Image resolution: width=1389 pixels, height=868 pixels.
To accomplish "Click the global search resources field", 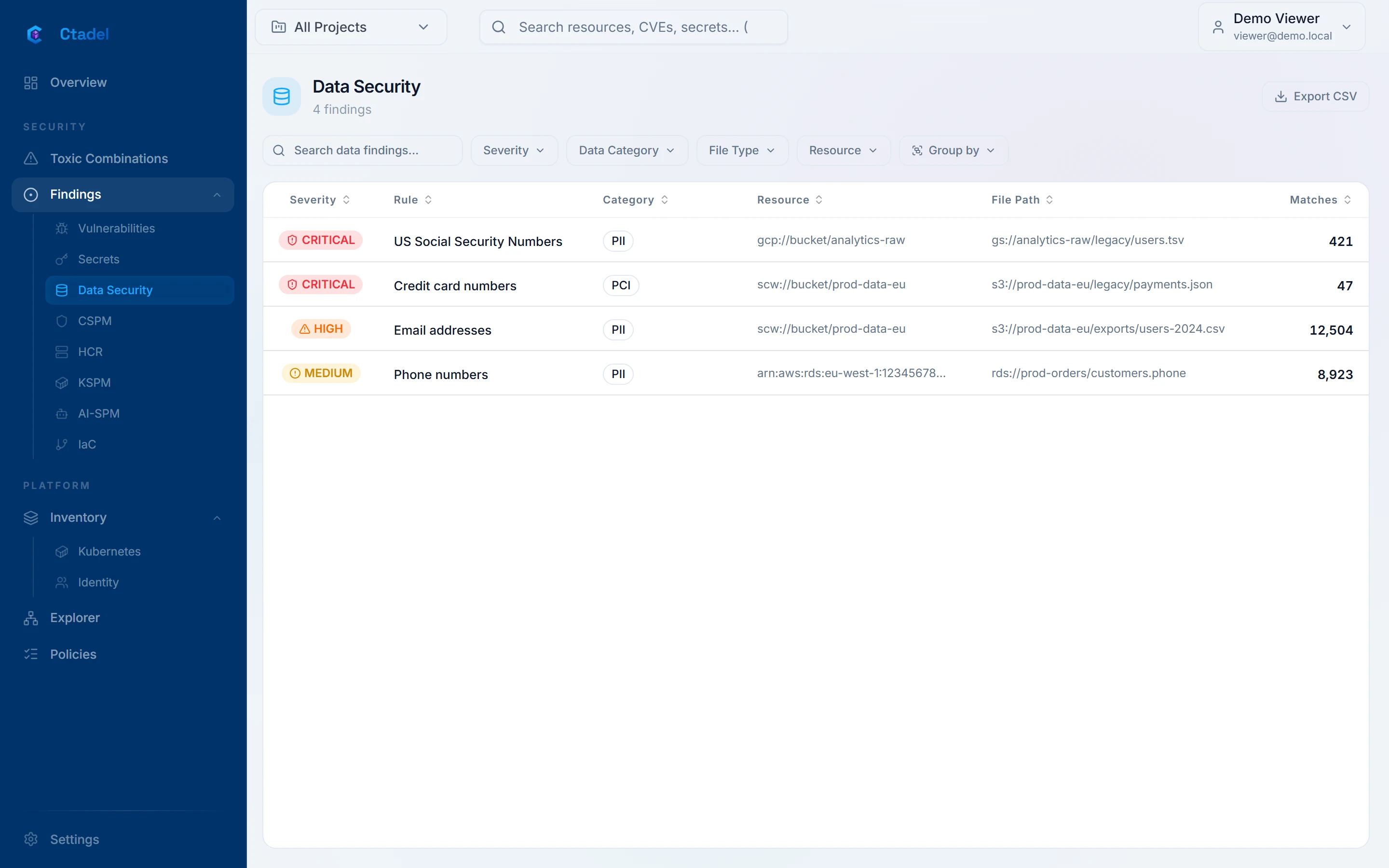I will (x=633, y=27).
